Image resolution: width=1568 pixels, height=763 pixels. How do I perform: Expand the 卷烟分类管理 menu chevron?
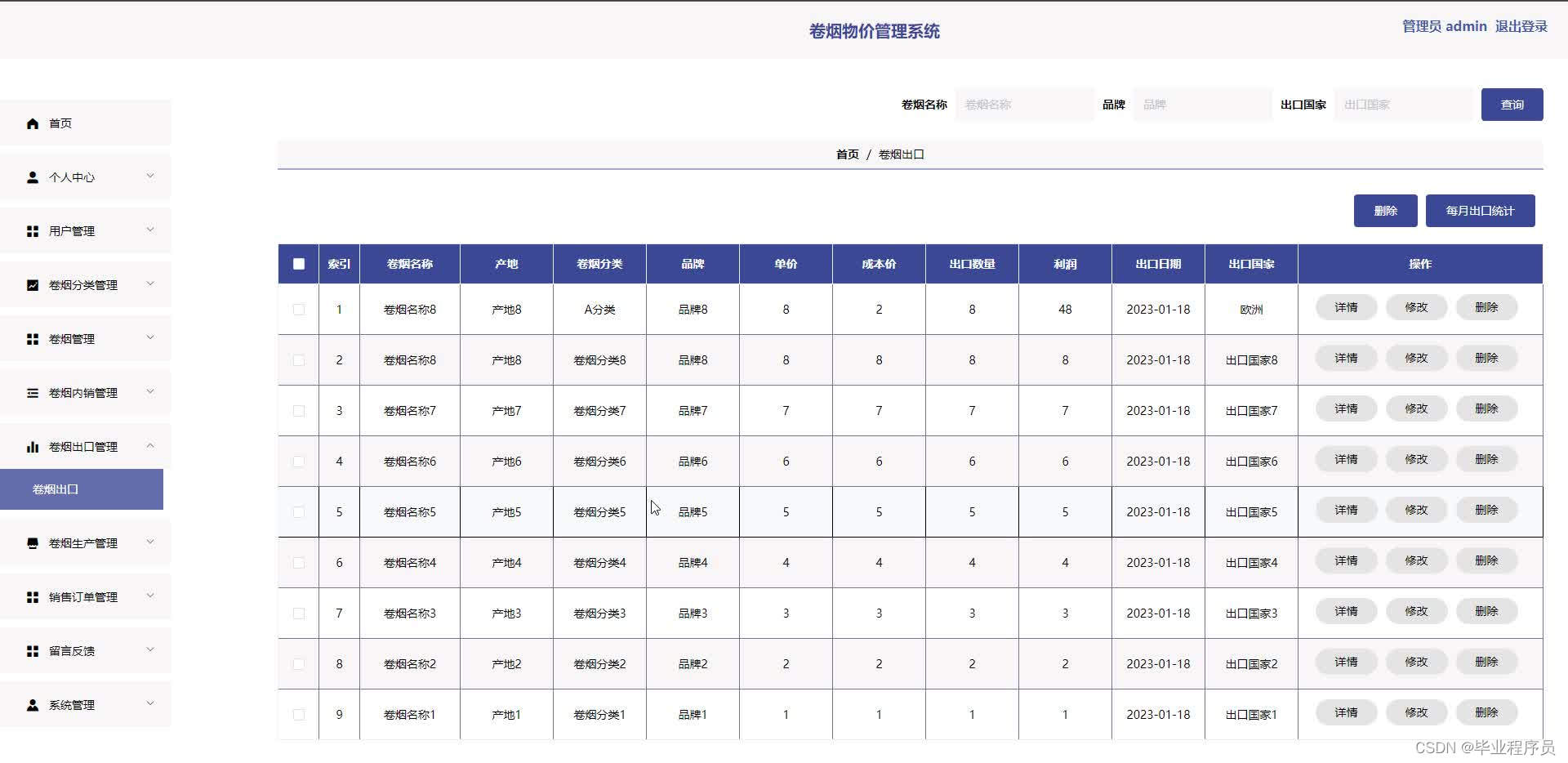pyautogui.click(x=150, y=283)
